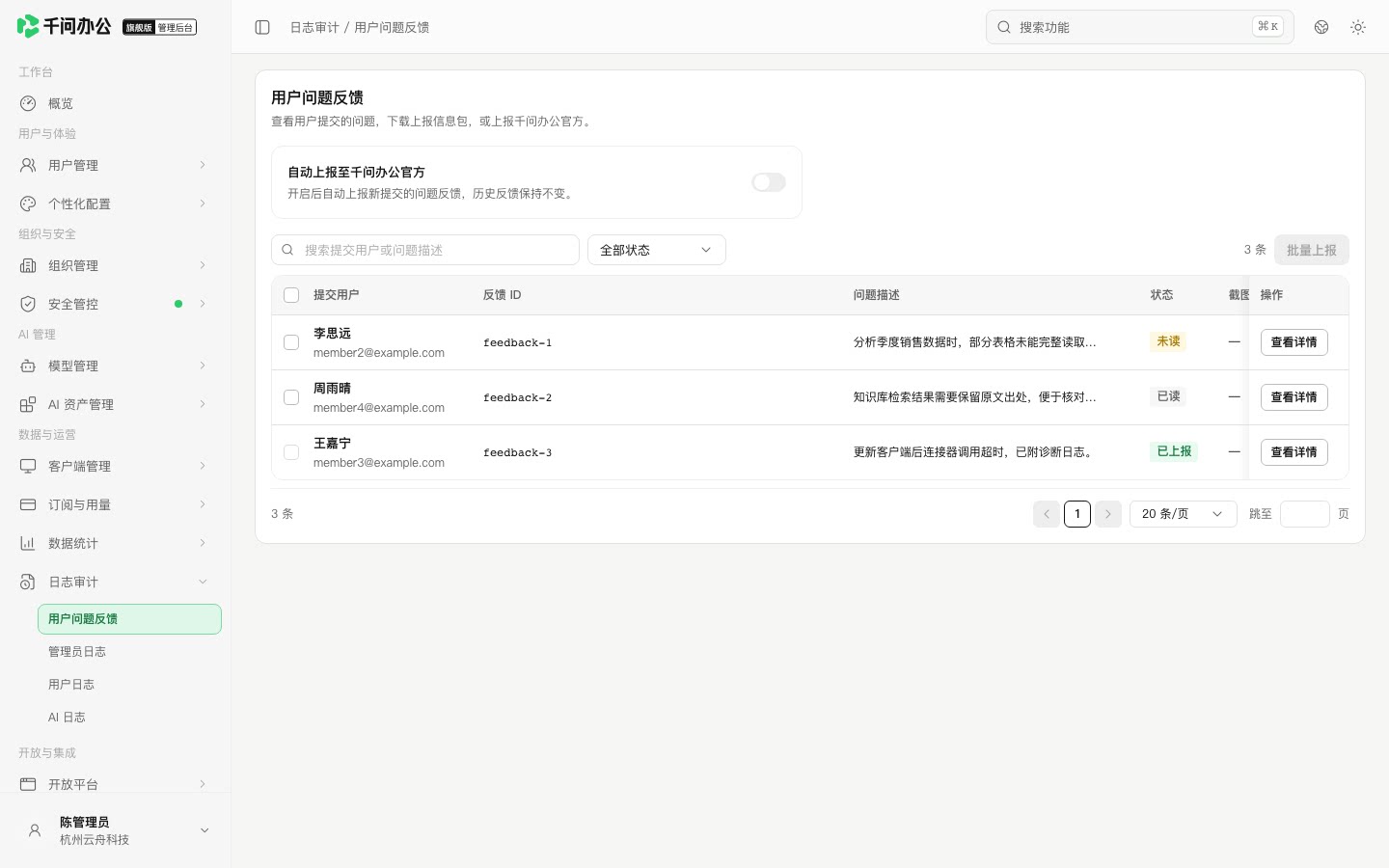Image resolution: width=1389 pixels, height=868 pixels.
Task: Click the 模型管理 robot icon
Action: click(x=28, y=366)
